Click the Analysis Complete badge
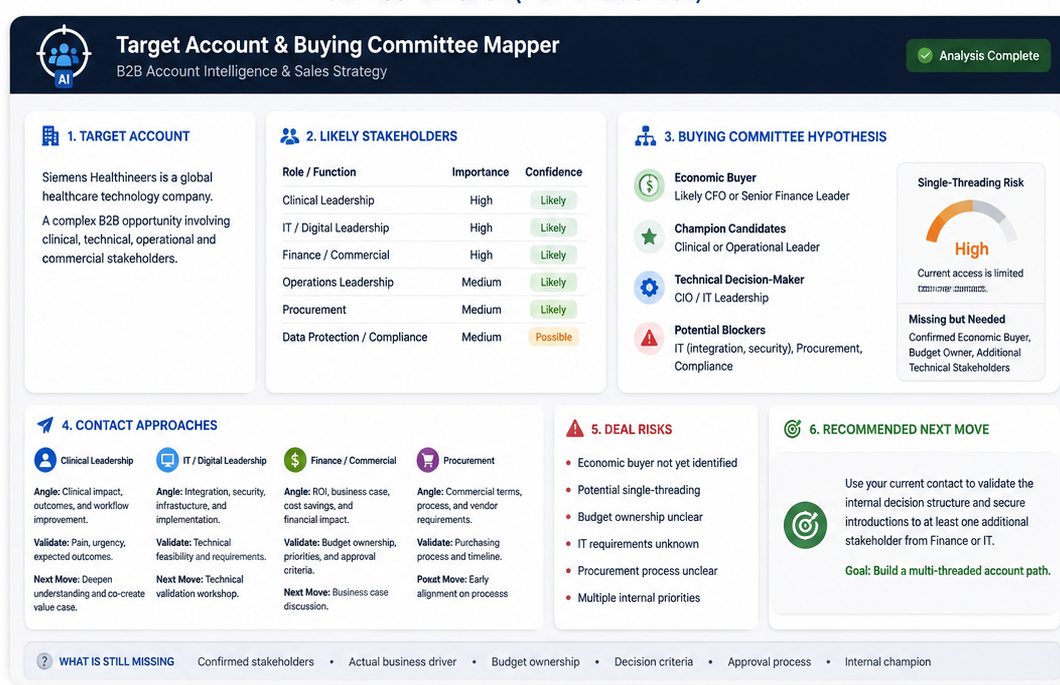The image size is (1060, 685). [978, 55]
